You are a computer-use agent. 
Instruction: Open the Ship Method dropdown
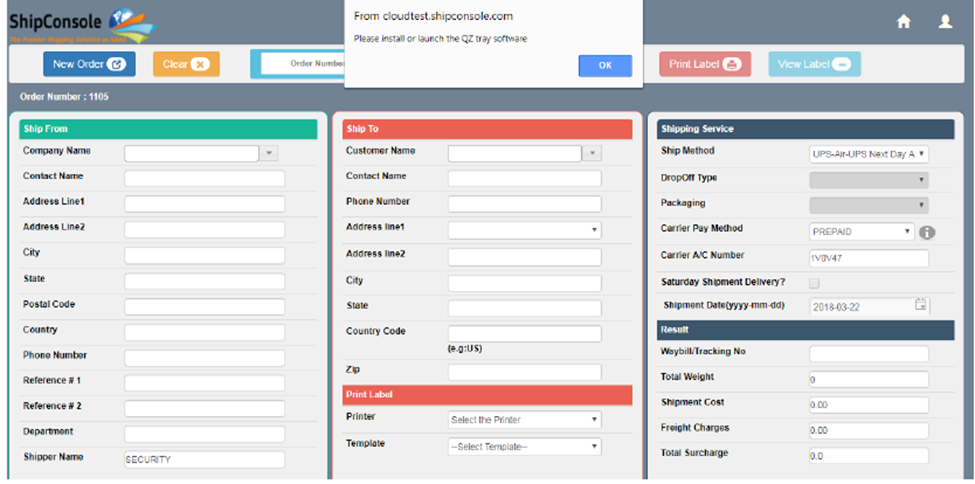coord(869,154)
